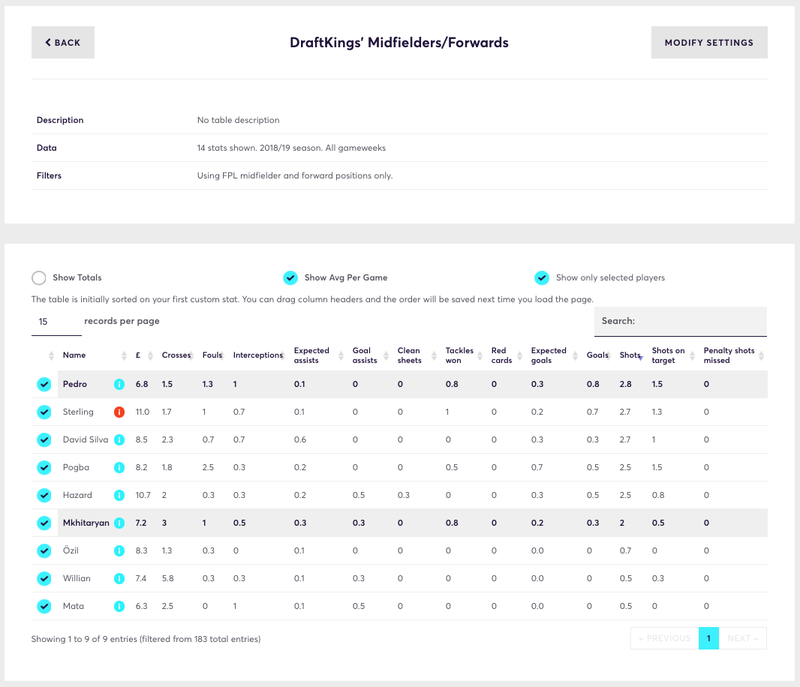
Task: Open info icon for Hazard
Action: pos(119,495)
